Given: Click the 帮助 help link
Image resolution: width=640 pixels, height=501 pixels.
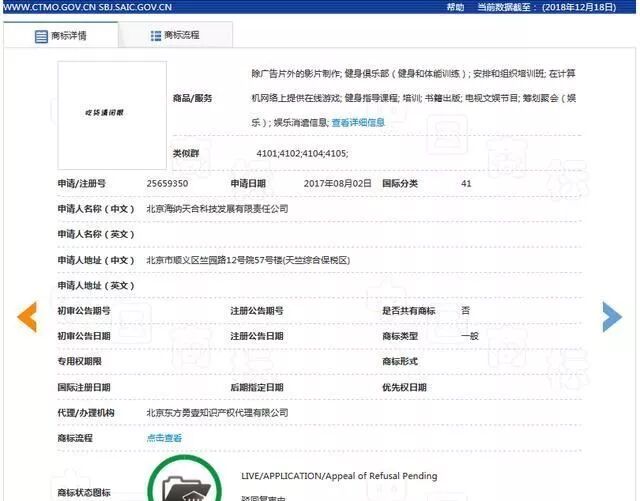Looking at the screenshot, I should pyautogui.click(x=455, y=7).
